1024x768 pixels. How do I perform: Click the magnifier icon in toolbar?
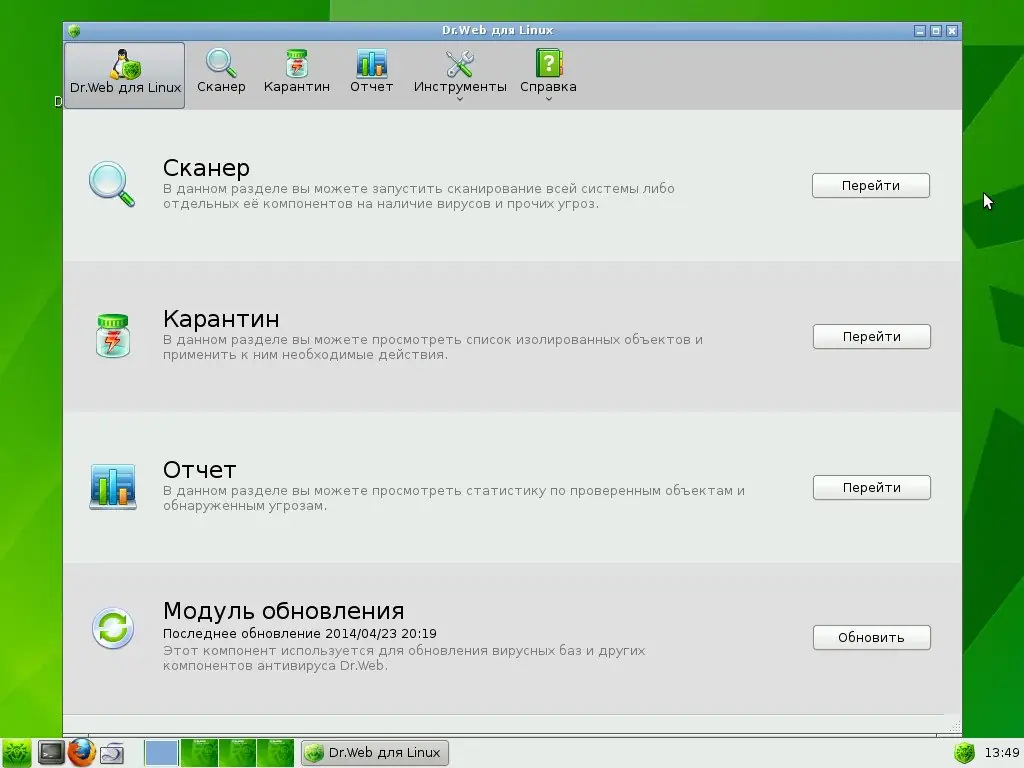(x=221, y=63)
